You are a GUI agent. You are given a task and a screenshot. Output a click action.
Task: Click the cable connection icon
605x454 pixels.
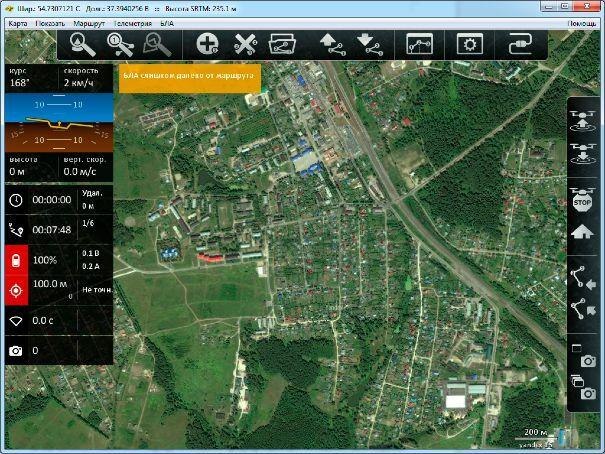pyautogui.click(x=520, y=44)
